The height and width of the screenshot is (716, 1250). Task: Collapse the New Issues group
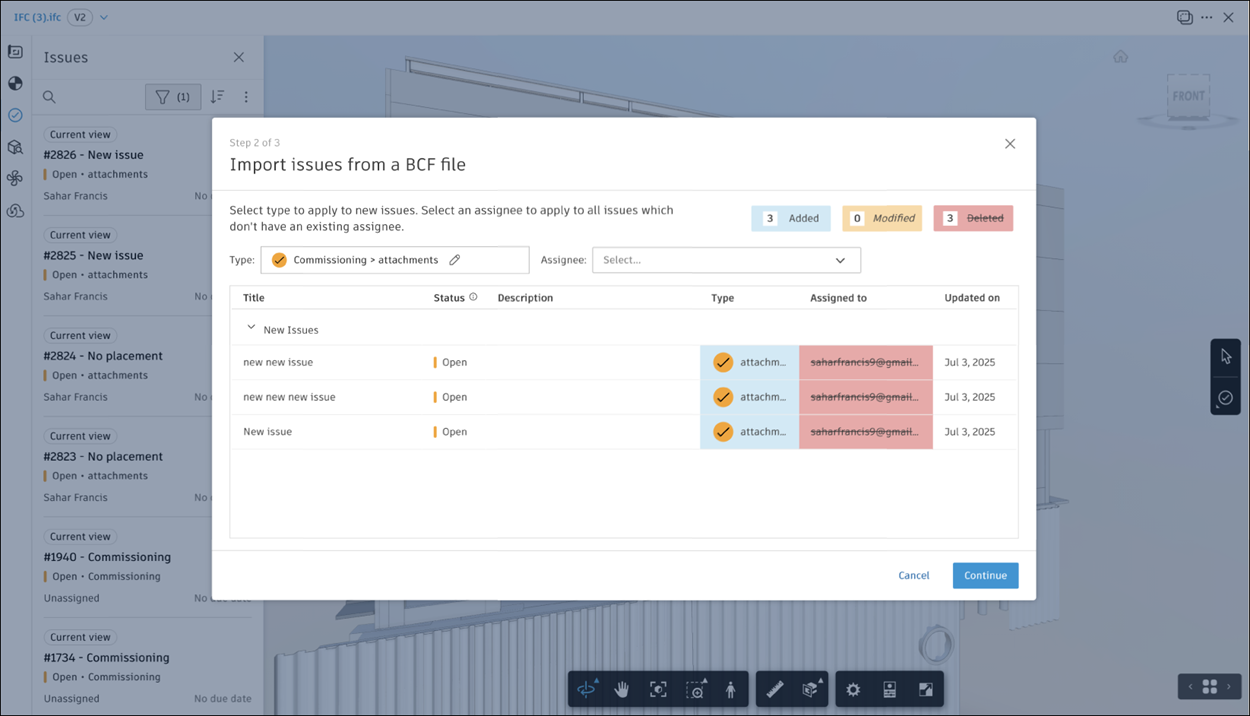251,328
